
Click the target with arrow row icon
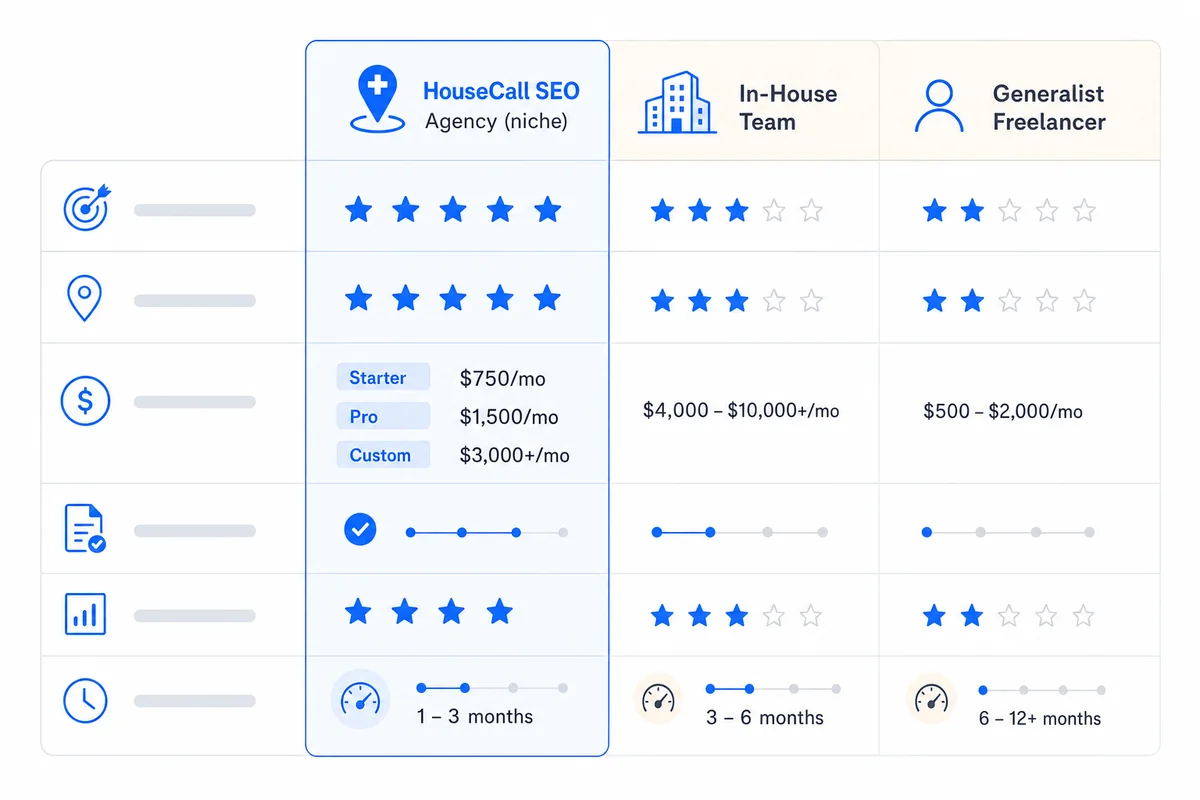86,208
